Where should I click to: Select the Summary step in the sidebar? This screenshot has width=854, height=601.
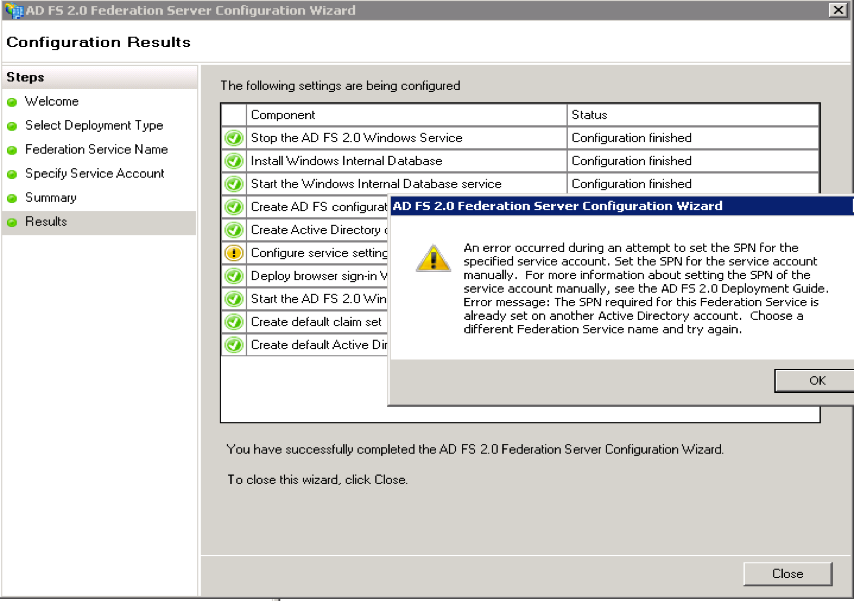[51, 197]
